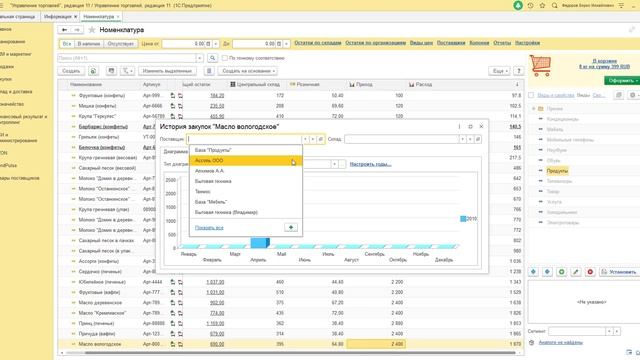The image size is (640, 360).
Task: Expand the Сегмент dropdown arrow
Action: coord(609,331)
